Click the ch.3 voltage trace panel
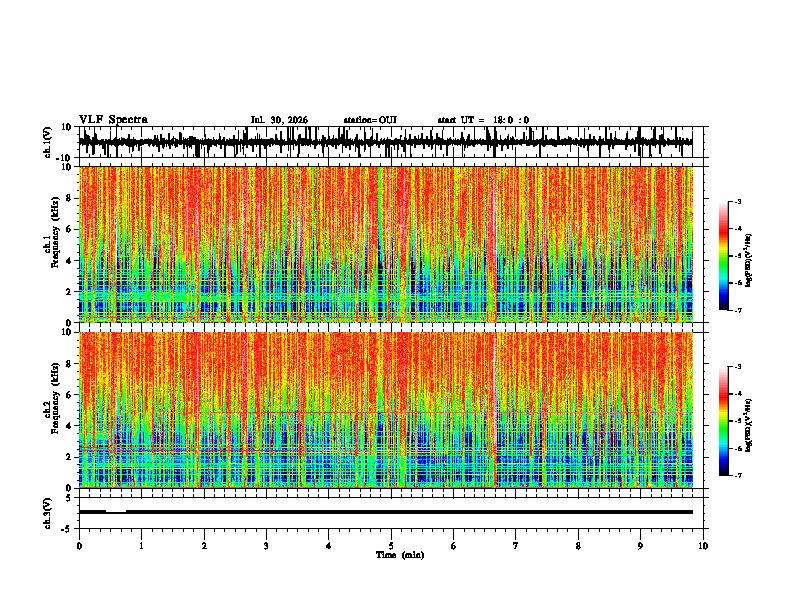Image resolution: width=792 pixels, height=612 pixels. [x=390, y=513]
